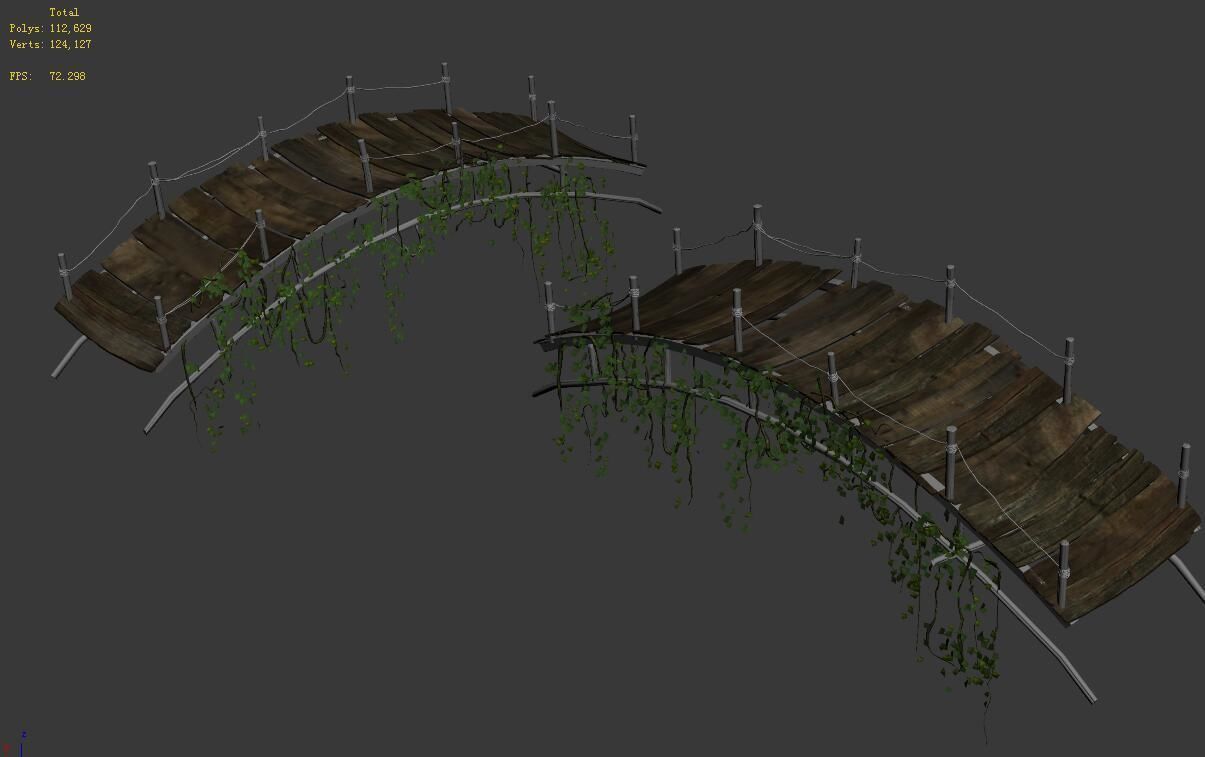
Task: Click the frame rate value "72.298"
Action: 67,76
